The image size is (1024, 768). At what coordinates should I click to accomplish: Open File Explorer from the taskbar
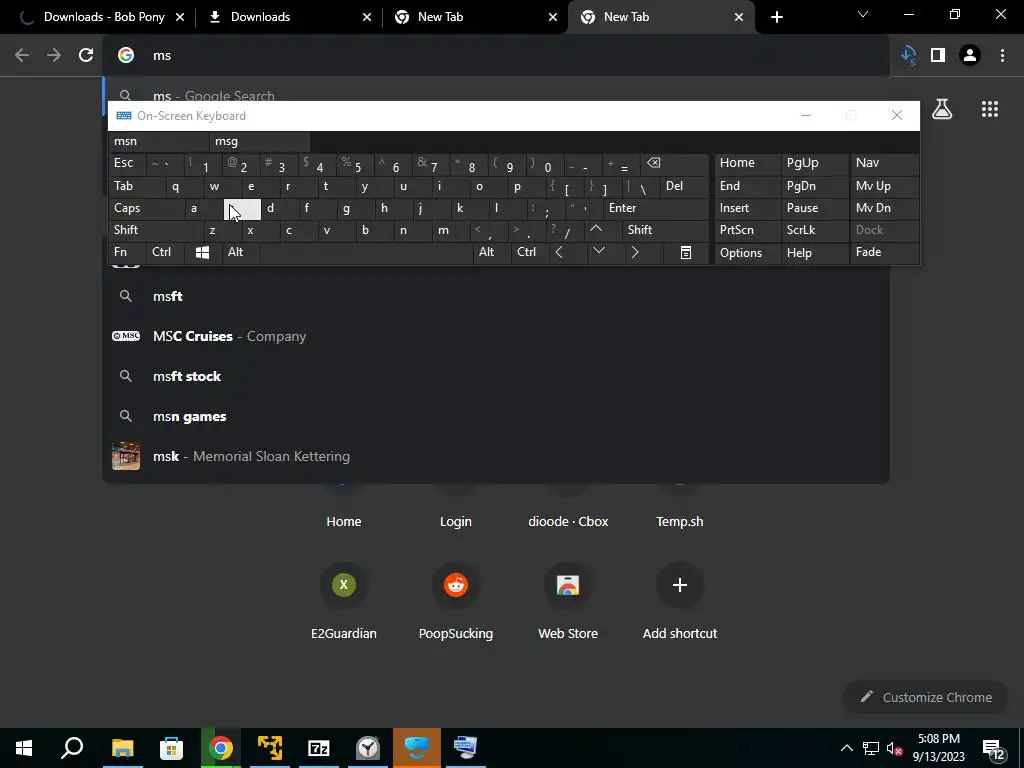click(122, 748)
